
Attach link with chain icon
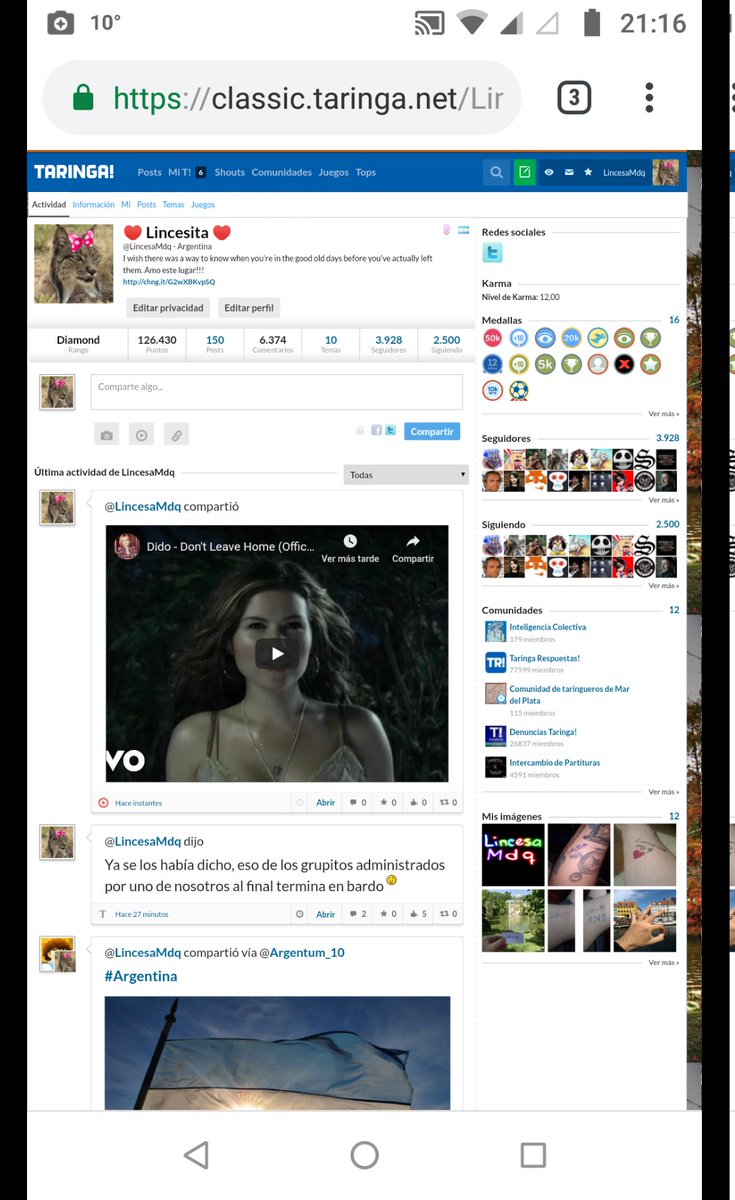(176, 434)
